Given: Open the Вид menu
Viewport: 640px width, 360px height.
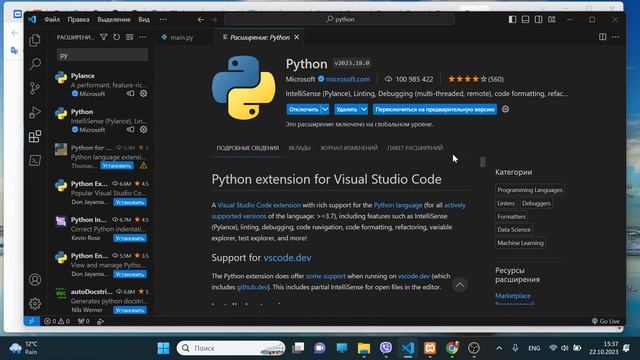Looking at the screenshot, I should (x=144, y=19).
